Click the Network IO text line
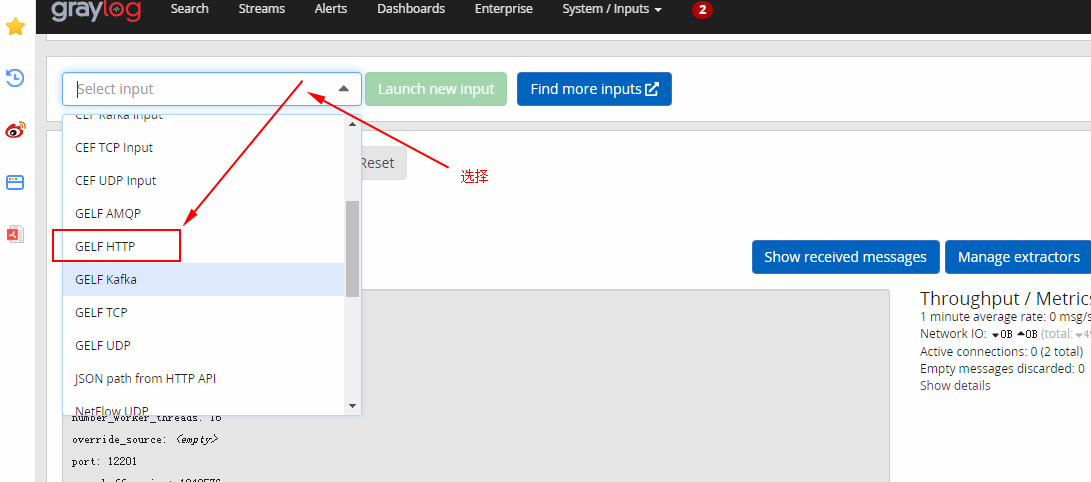1091x482 pixels. [1005, 334]
